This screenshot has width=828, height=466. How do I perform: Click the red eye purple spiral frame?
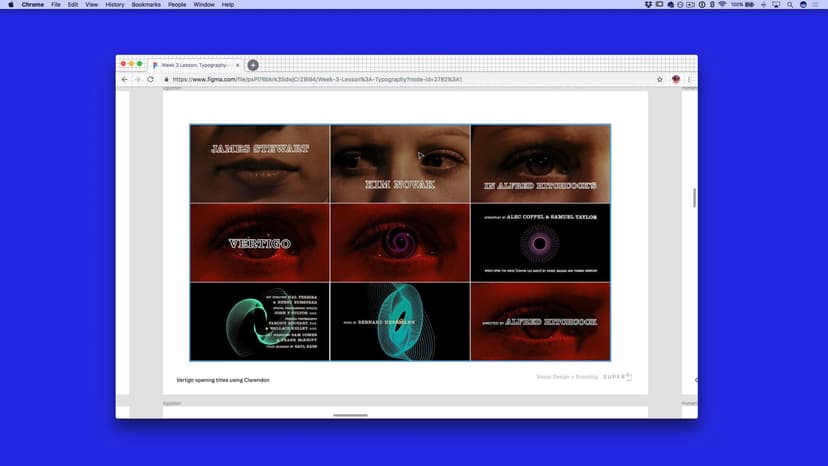click(400, 243)
